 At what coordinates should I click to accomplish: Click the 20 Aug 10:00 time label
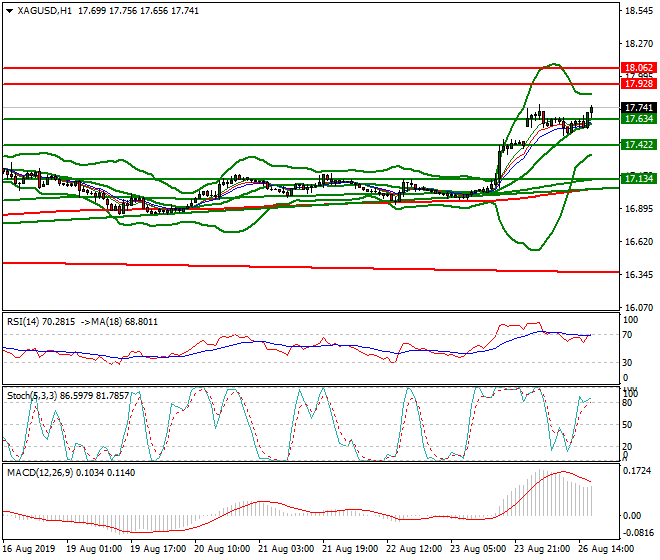tap(221, 550)
